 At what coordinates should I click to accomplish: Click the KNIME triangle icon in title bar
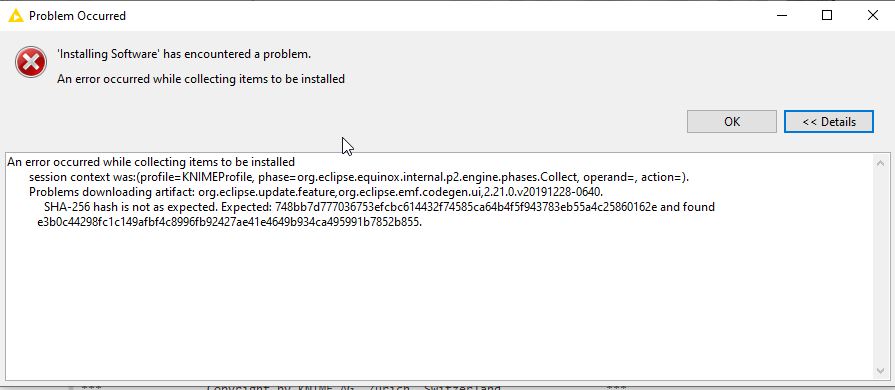click(15, 16)
